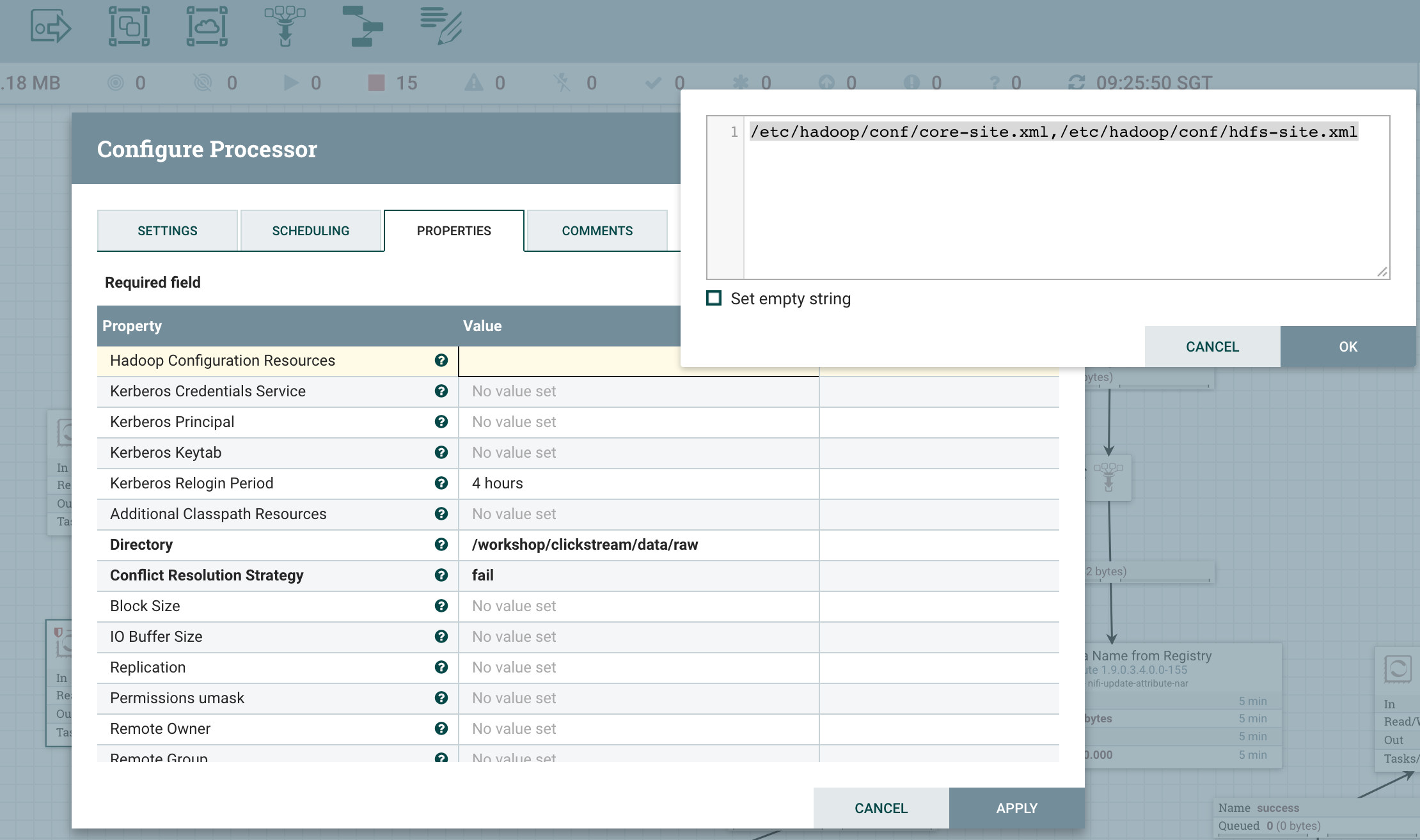Edit the Replication value
The height and width of the screenshot is (840, 1420).
click(639, 667)
